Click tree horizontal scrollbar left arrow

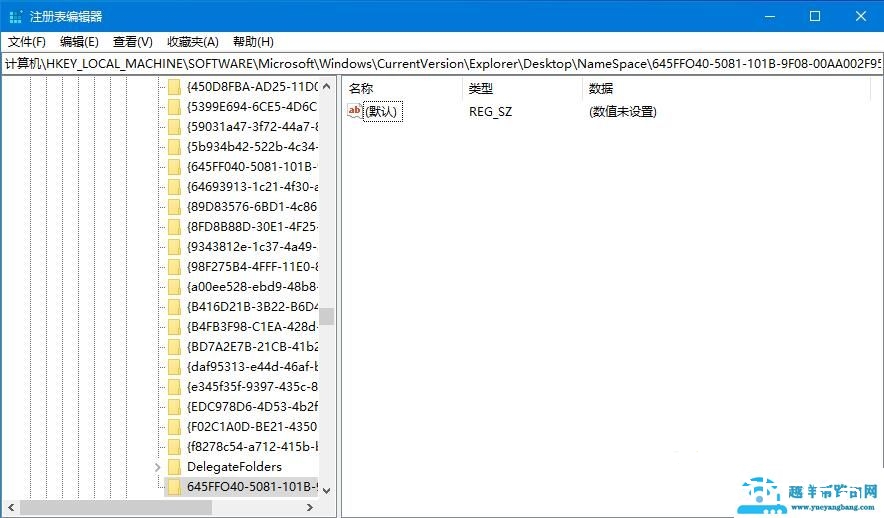[x=11, y=507]
